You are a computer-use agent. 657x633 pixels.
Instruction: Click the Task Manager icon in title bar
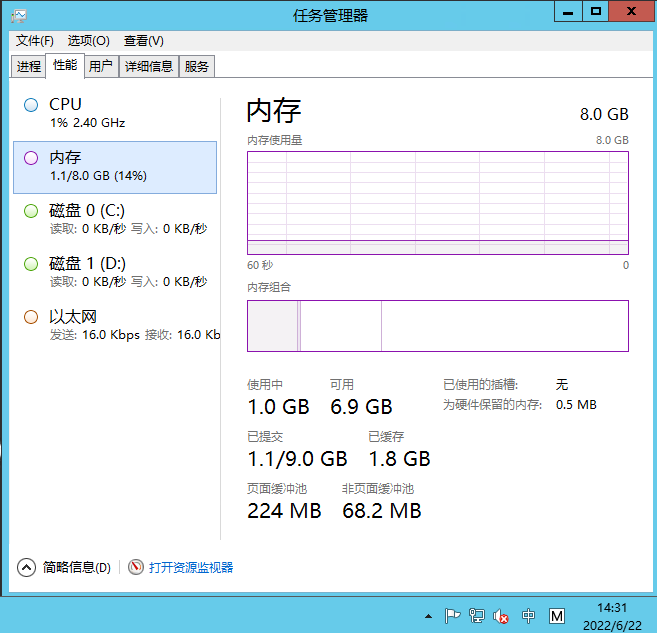tap(20, 14)
